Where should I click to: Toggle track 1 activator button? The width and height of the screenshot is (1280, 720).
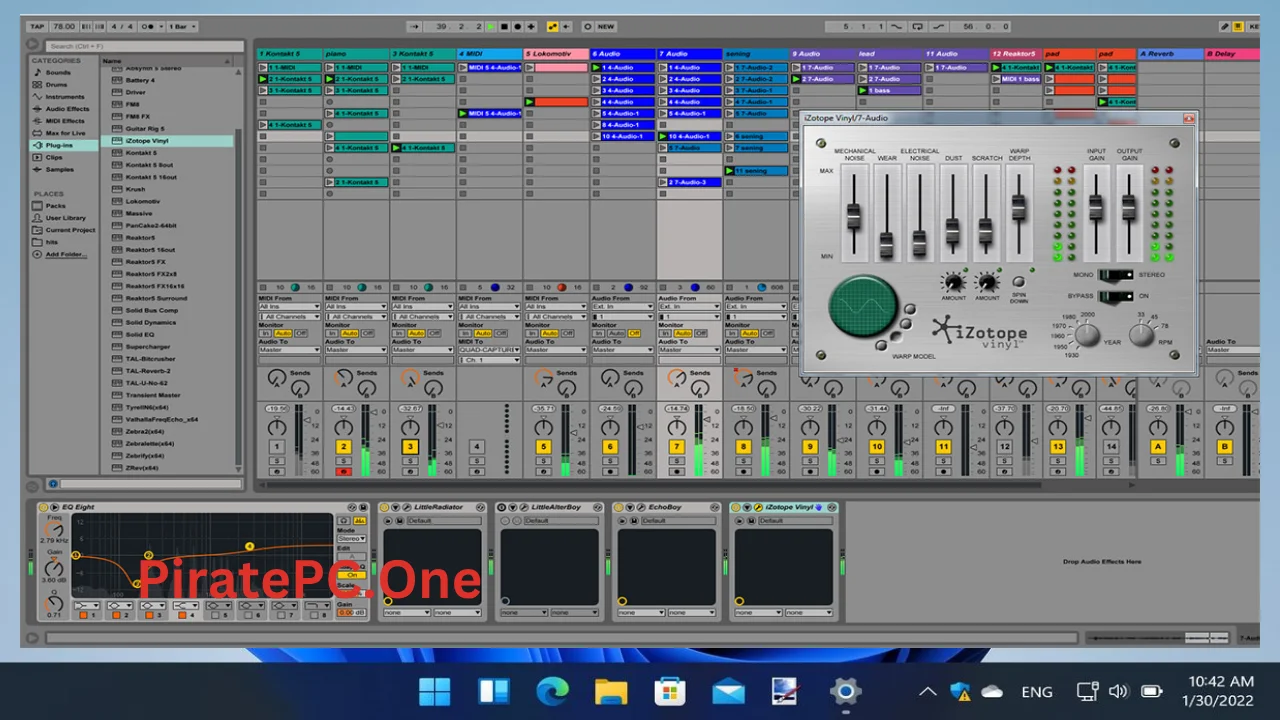click(x=277, y=447)
